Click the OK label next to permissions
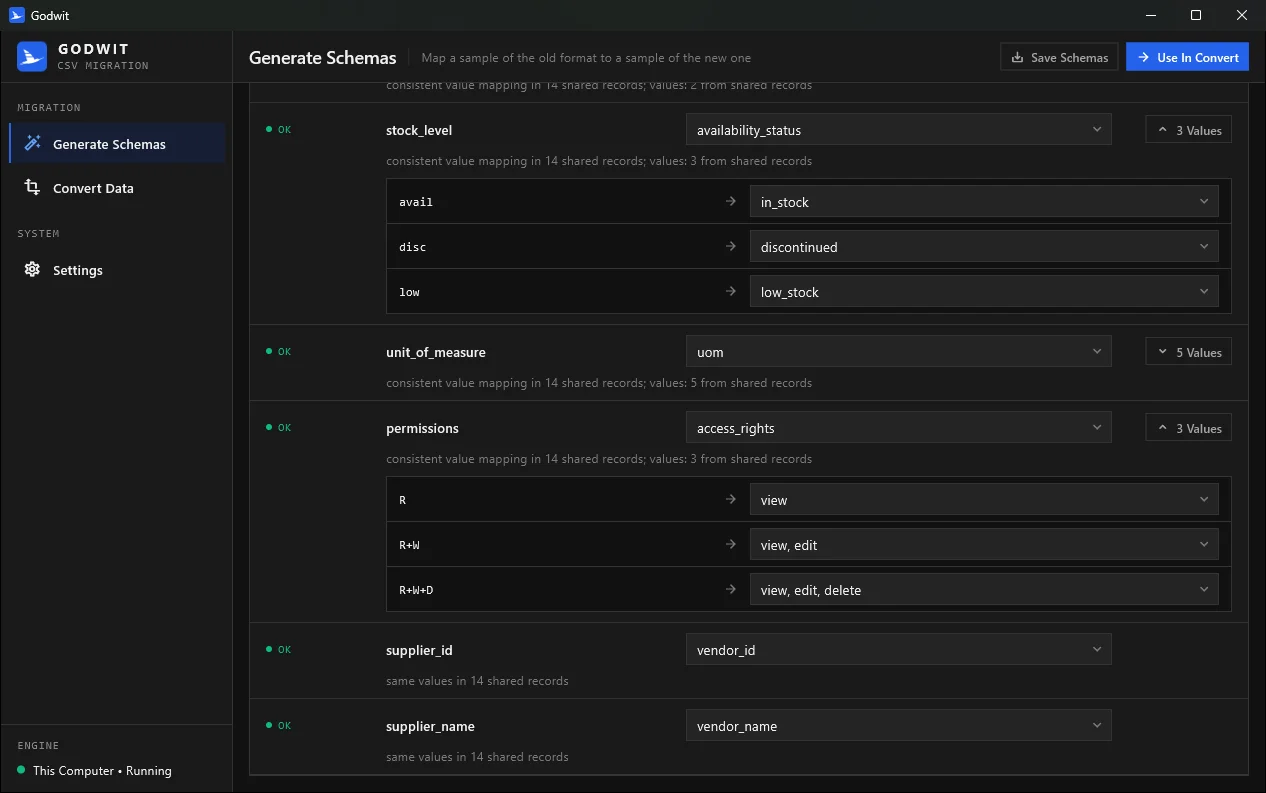Screen dimensions: 1266x793 [x=285, y=428]
